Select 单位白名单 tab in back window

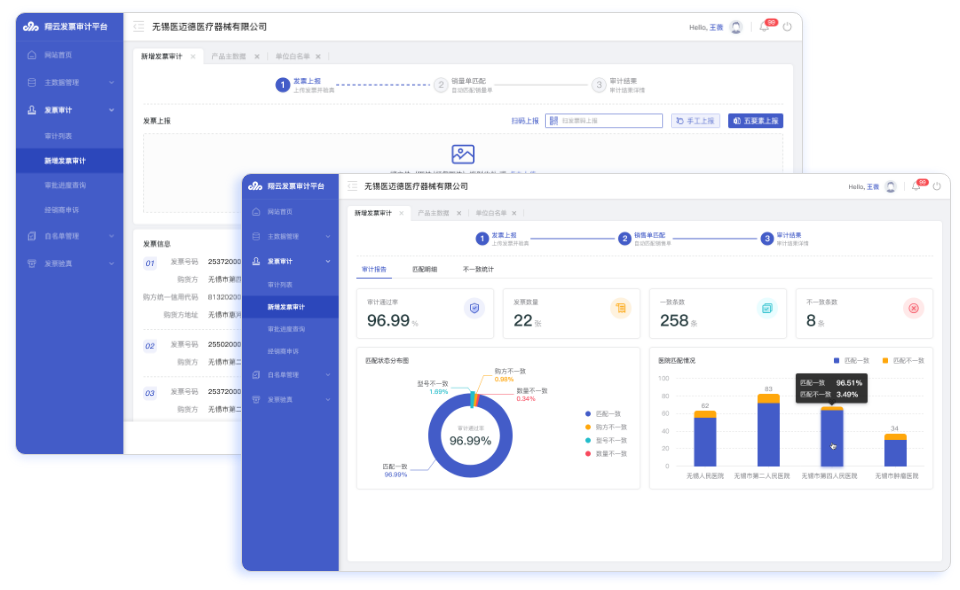point(292,56)
